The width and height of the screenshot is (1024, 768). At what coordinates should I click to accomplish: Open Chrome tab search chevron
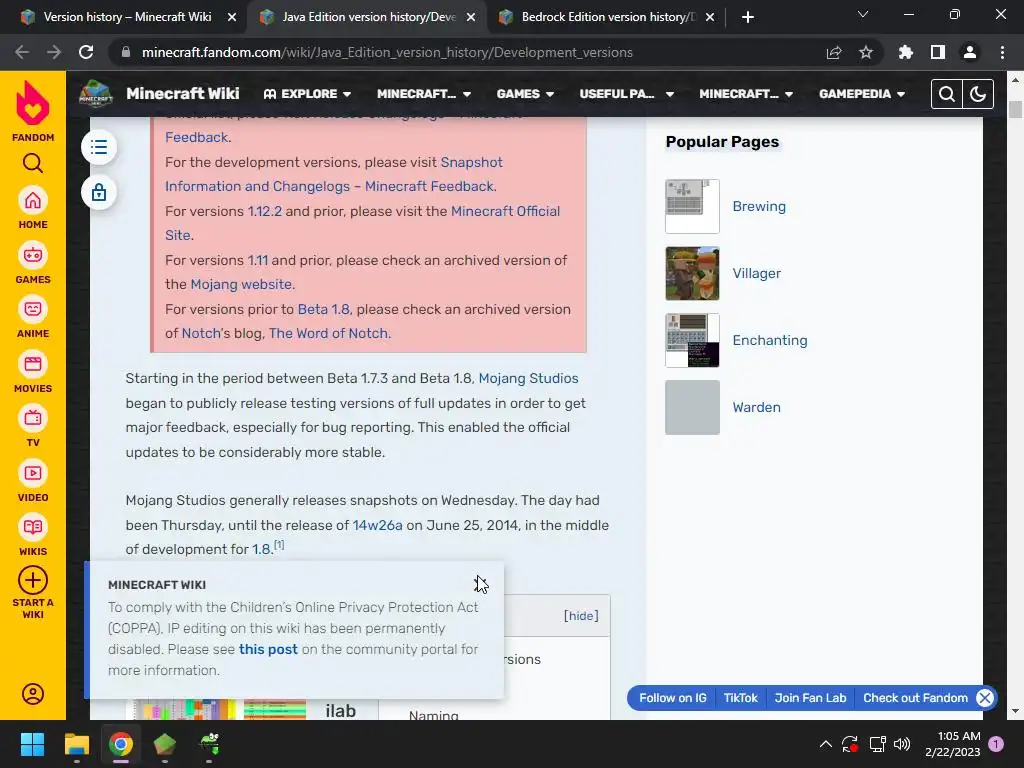click(863, 14)
